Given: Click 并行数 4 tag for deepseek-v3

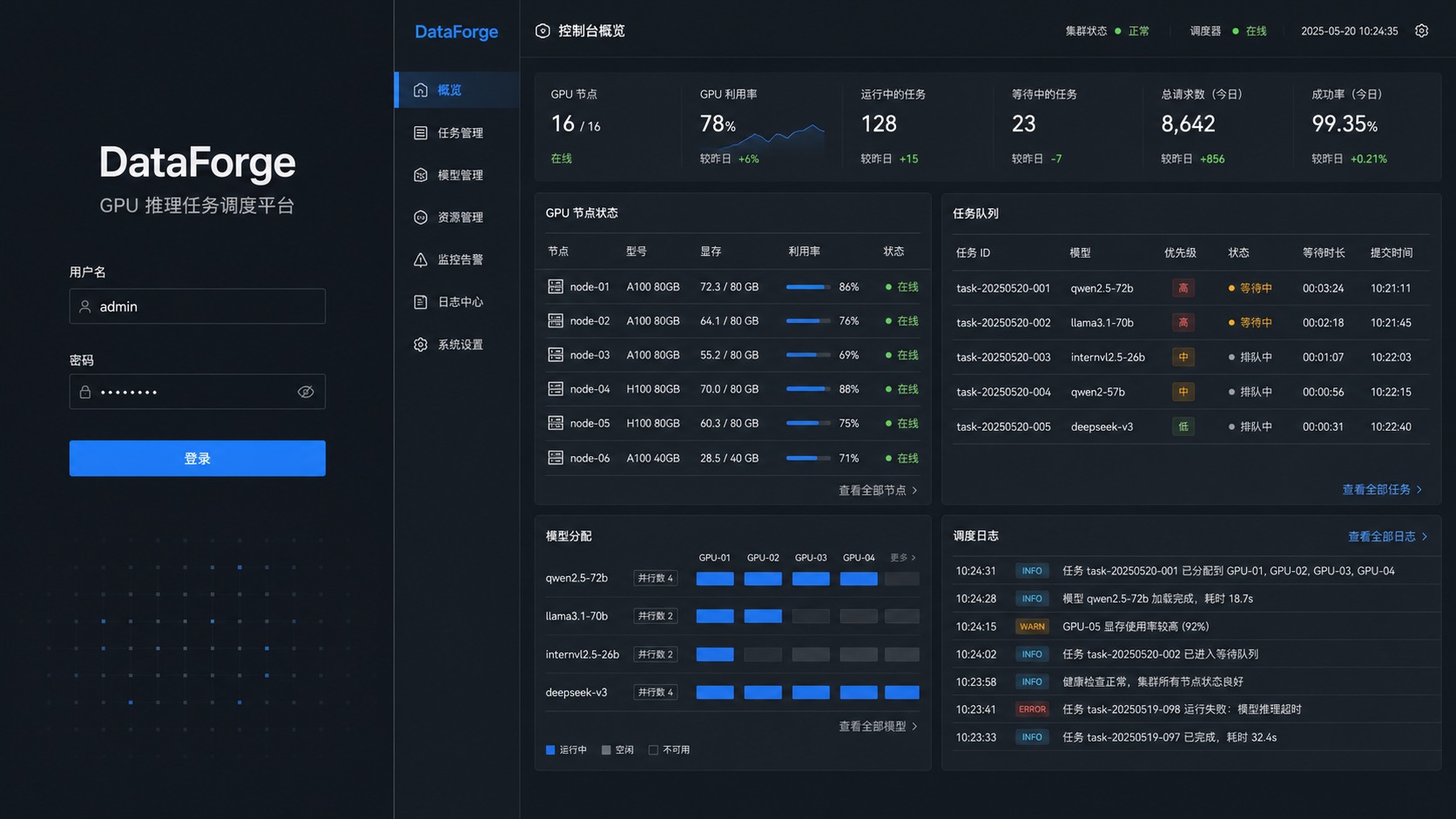Looking at the screenshot, I should 656,692.
